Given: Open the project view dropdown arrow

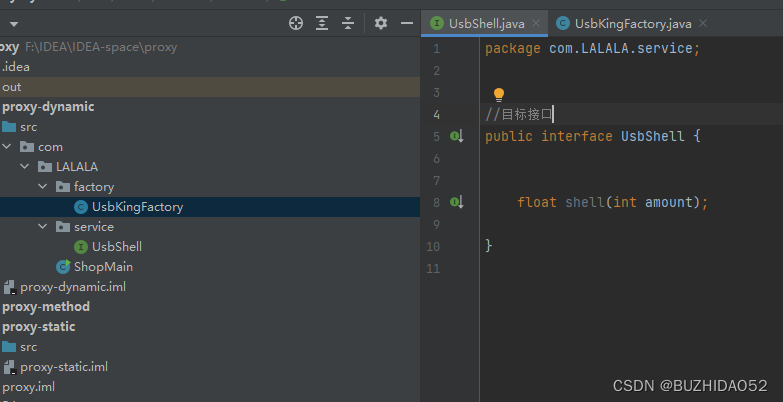Looking at the screenshot, I should coord(13,24).
